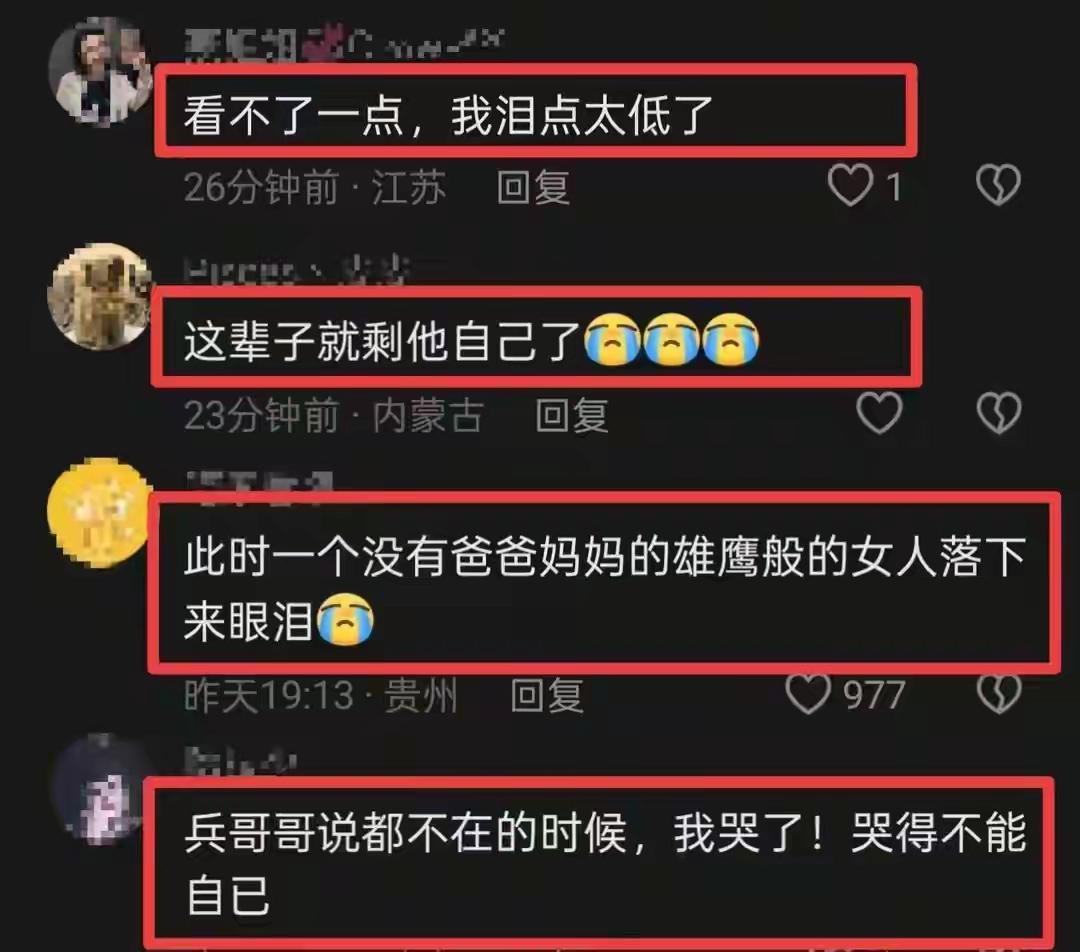Open the fourth commenter's avatar

point(101,789)
